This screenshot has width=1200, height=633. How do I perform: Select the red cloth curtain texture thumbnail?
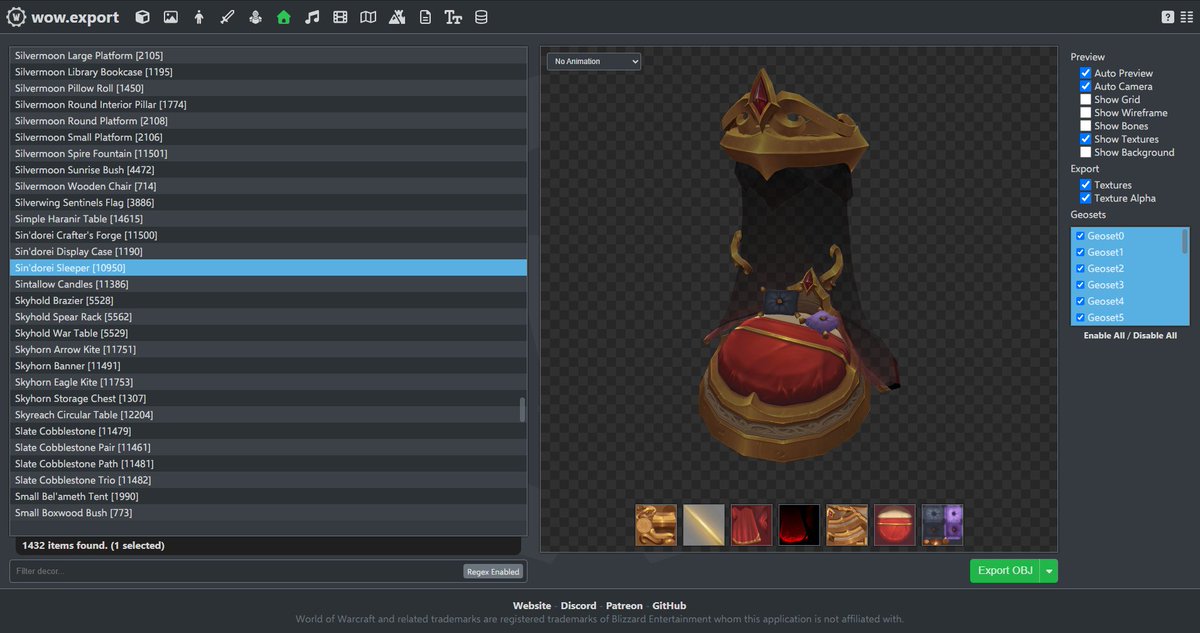[751, 525]
